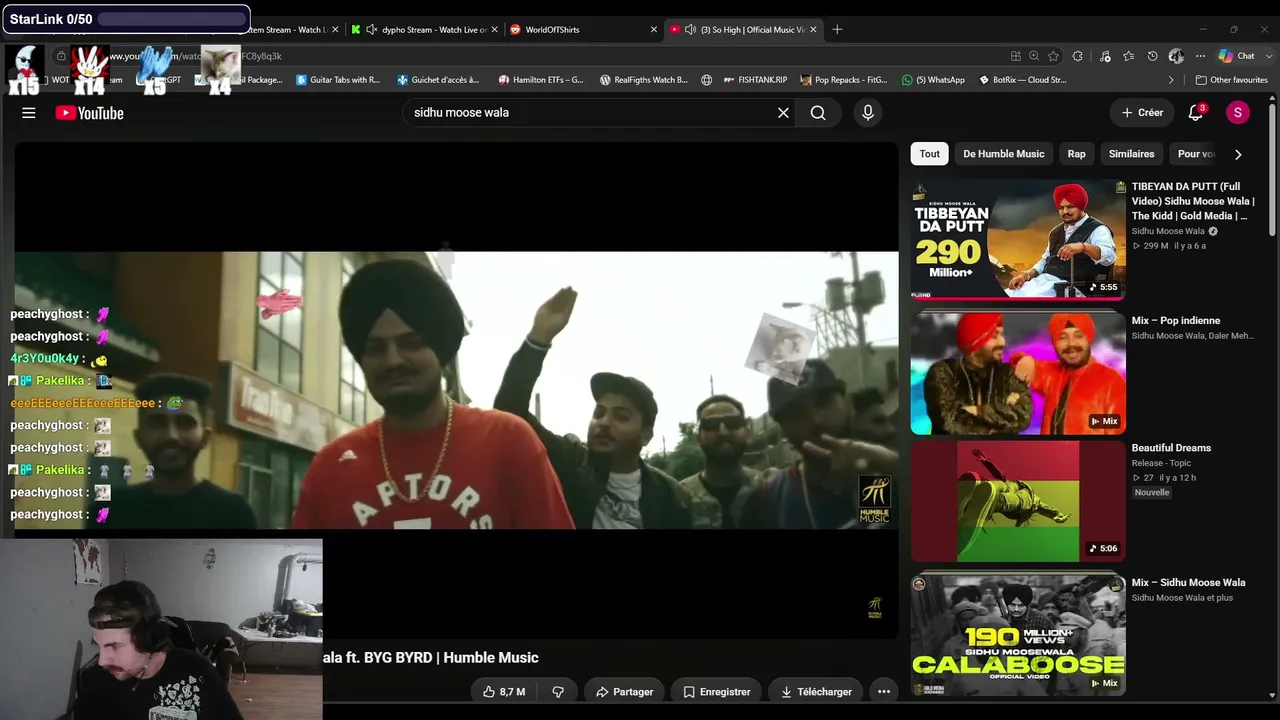The height and width of the screenshot is (720, 1280).
Task: Open Other favourites folder
Action: (1232, 80)
